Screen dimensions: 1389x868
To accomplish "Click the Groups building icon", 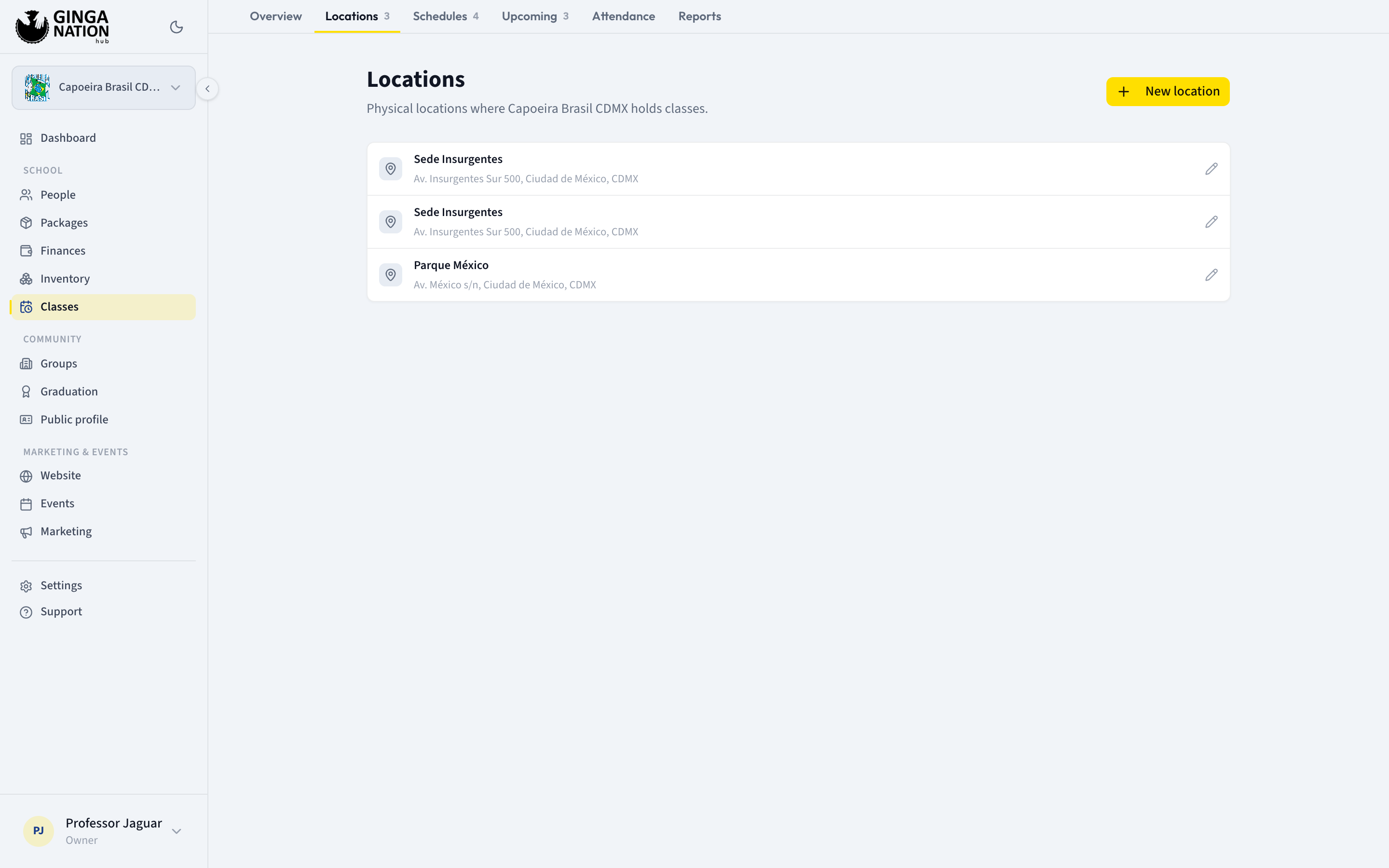I will click(x=26, y=364).
